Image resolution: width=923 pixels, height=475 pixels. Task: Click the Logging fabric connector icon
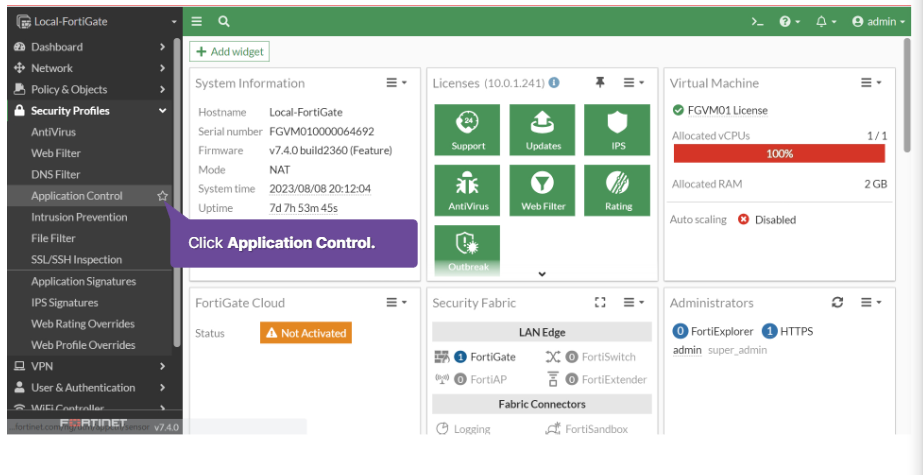click(x=442, y=429)
